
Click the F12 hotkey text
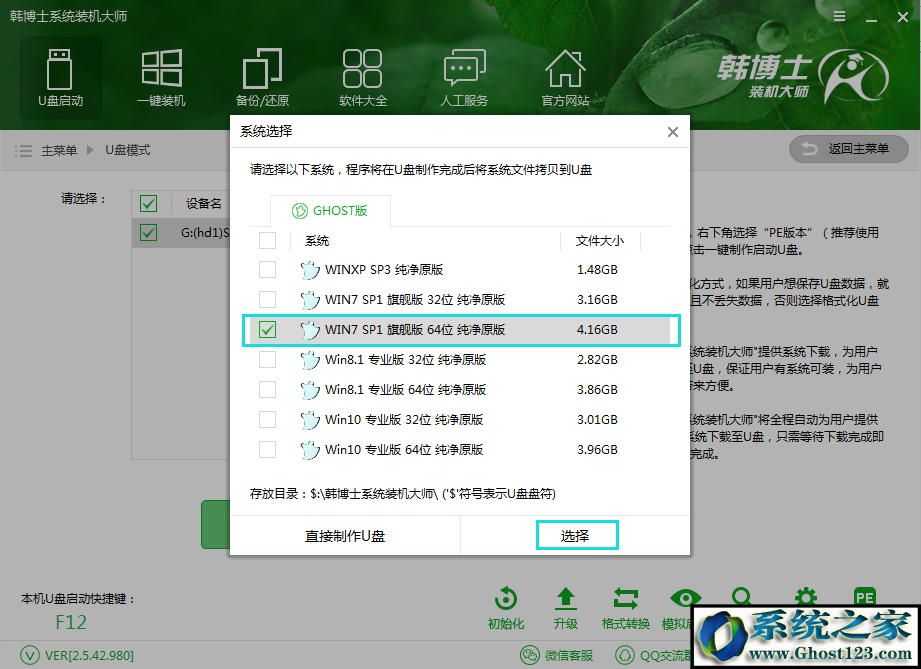pos(71,622)
